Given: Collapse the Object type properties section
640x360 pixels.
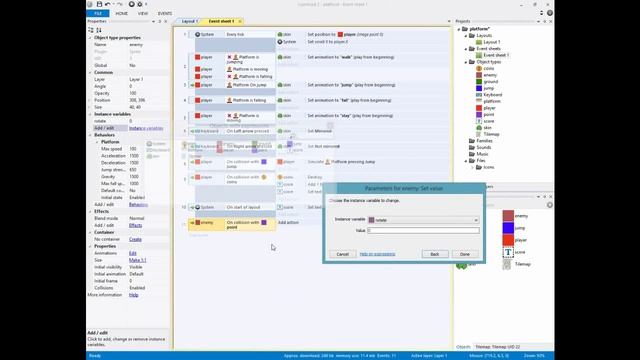Looking at the screenshot, I should [x=90, y=38].
